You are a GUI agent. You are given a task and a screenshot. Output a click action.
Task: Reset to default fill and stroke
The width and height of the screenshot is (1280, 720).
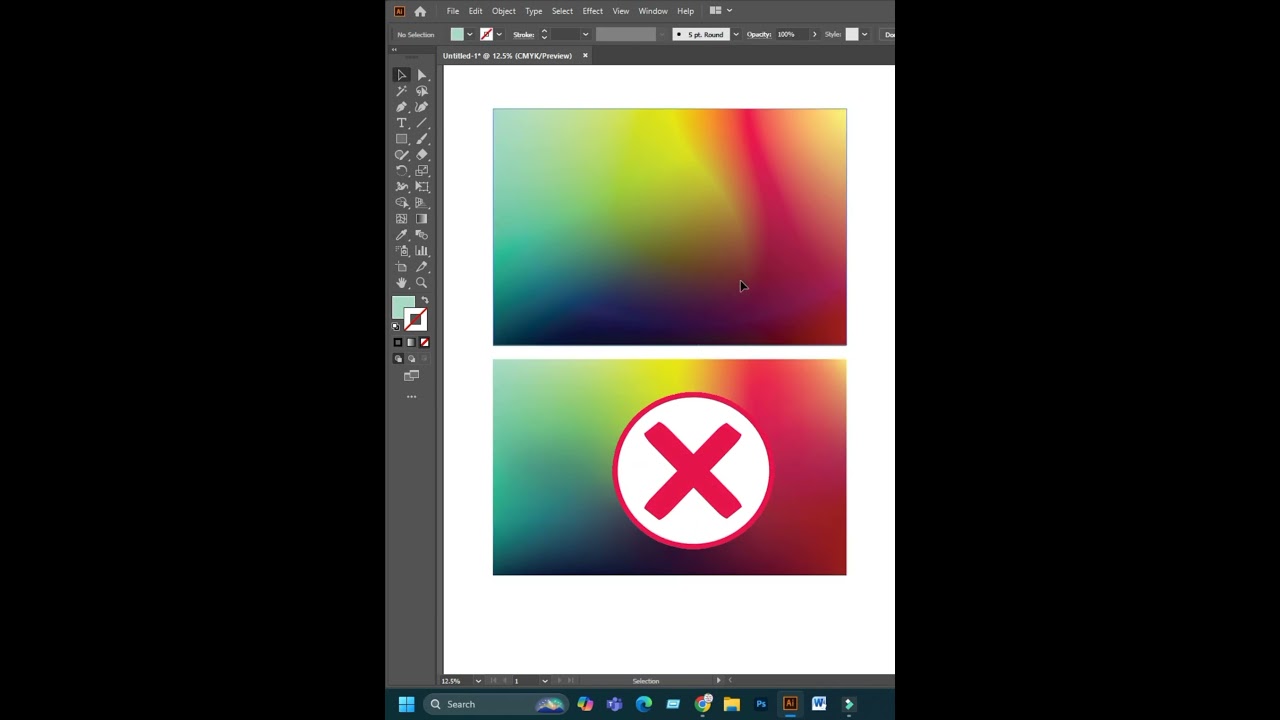[x=396, y=326]
